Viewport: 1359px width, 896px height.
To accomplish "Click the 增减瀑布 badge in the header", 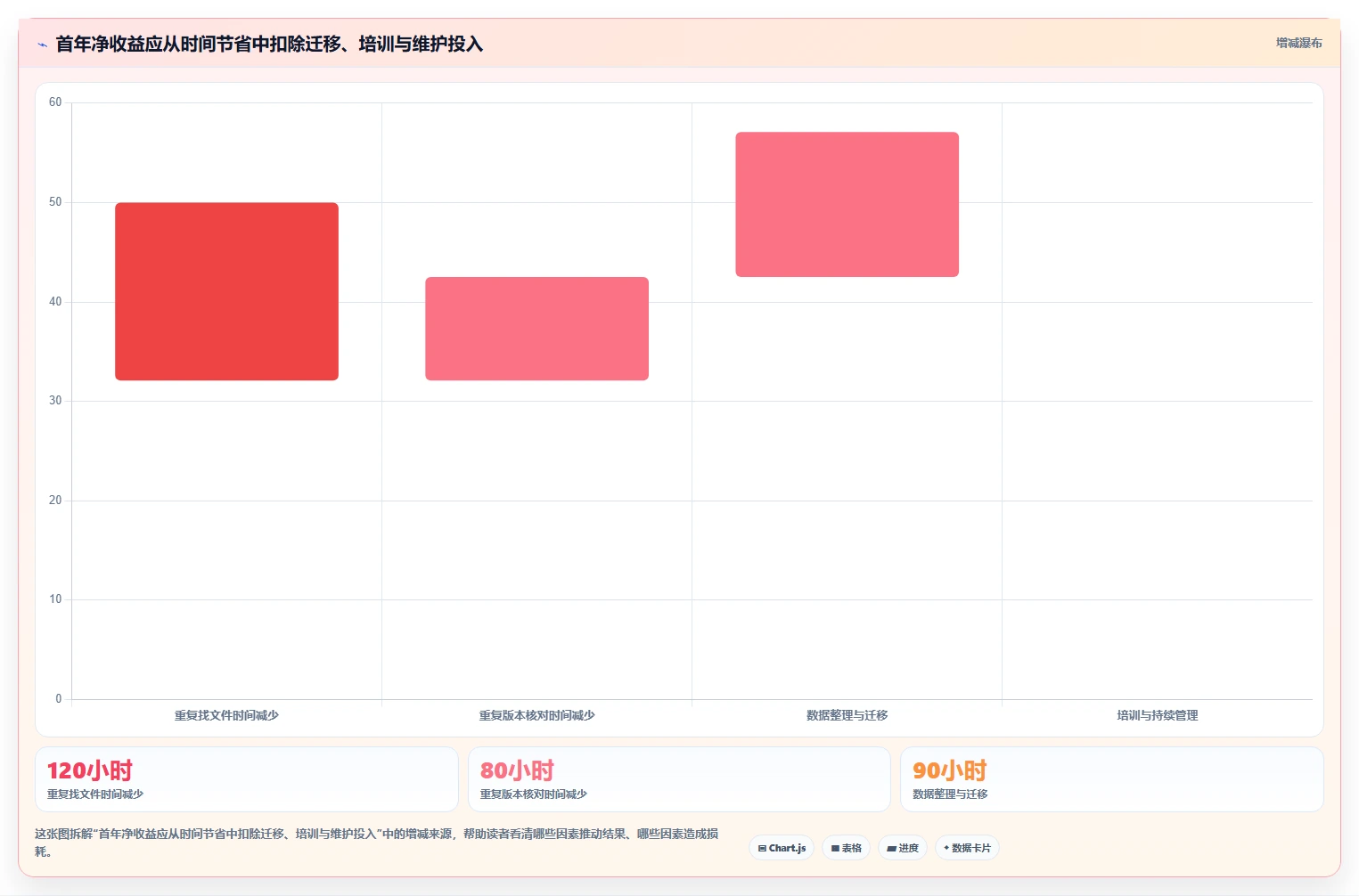I will coord(1298,43).
